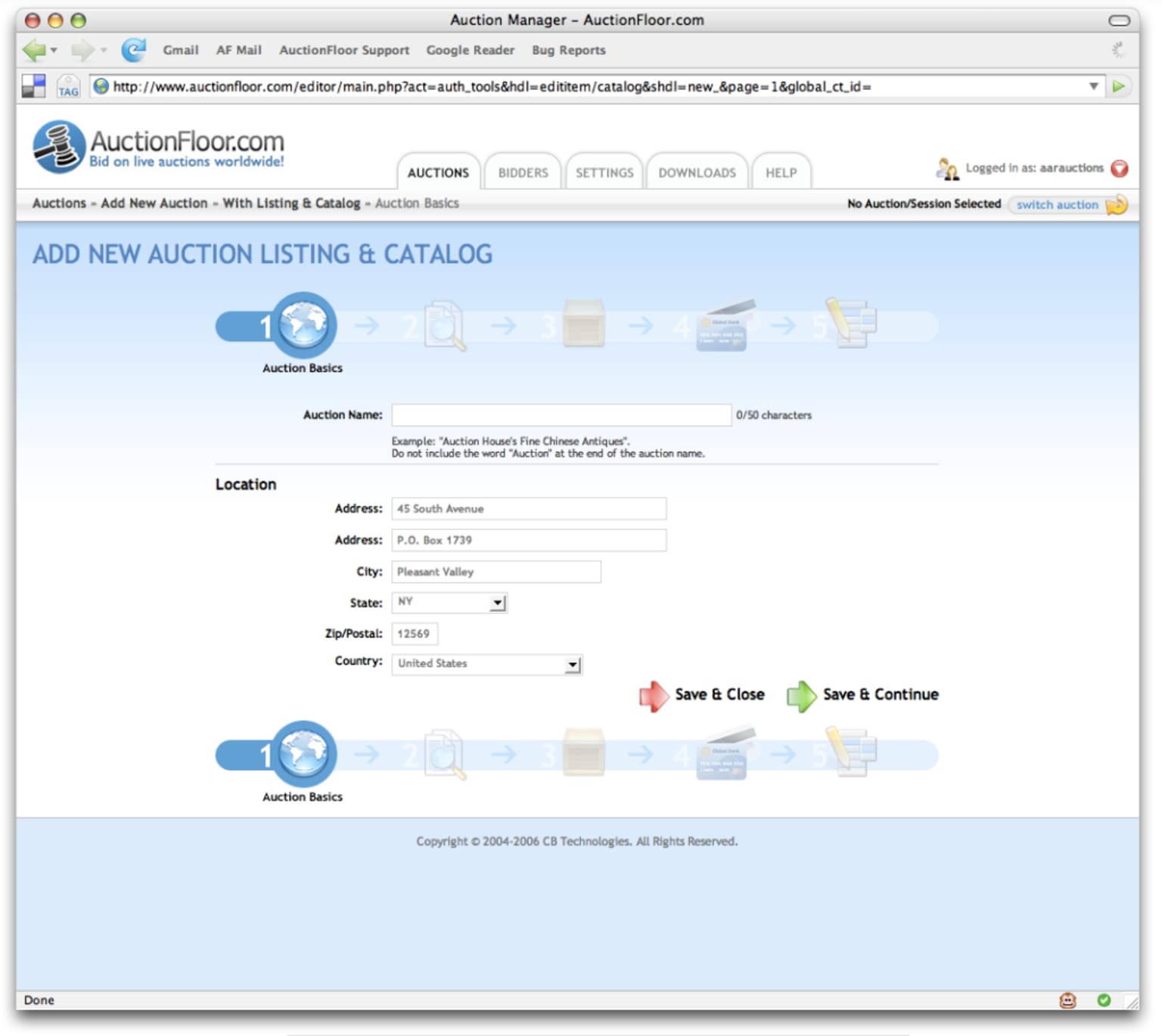Click the Save & Continue button
This screenshot has height=1036, width=1162.
pyautogui.click(x=862, y=695)
